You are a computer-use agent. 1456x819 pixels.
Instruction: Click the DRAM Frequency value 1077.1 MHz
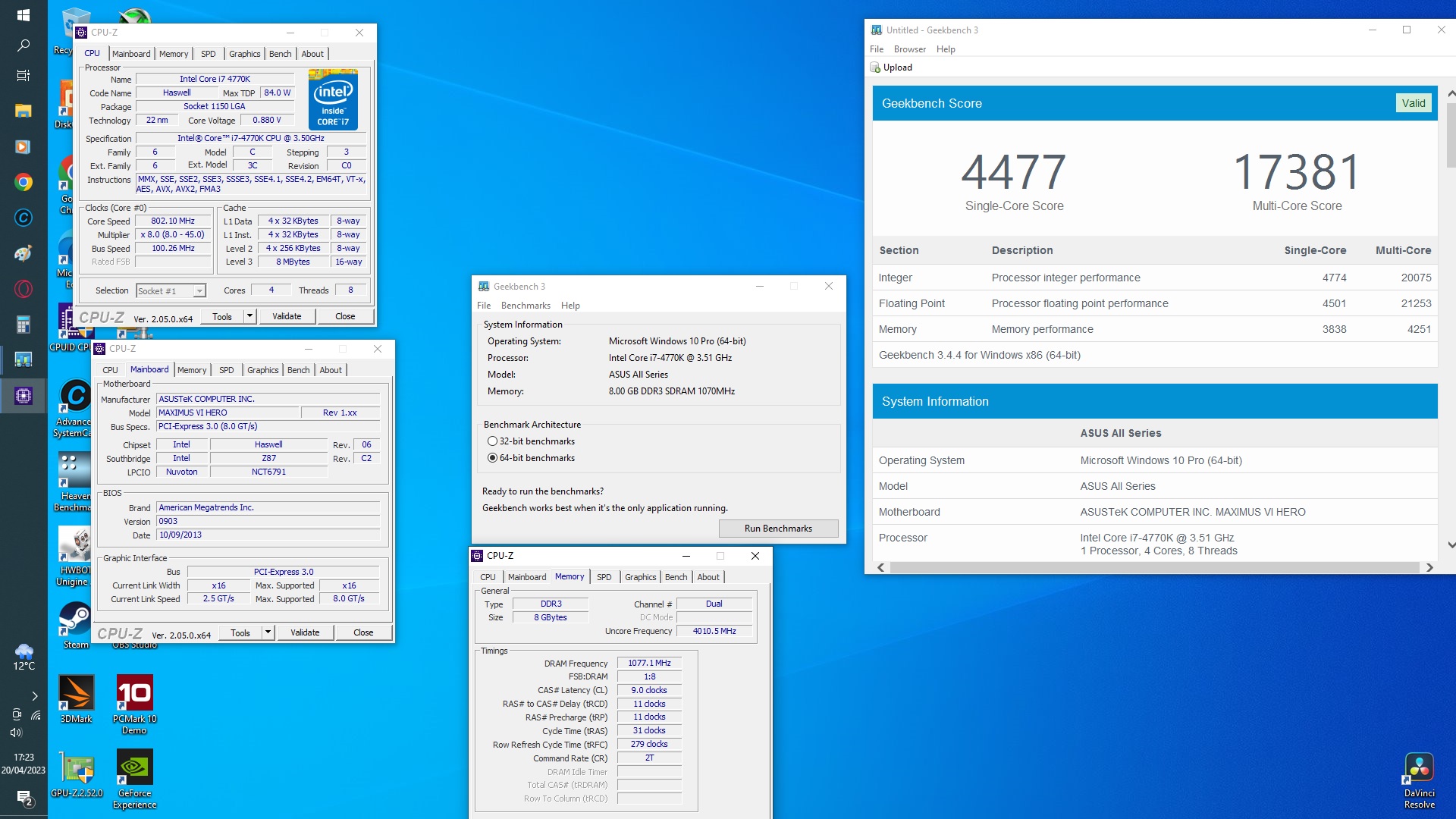[649, 664]
